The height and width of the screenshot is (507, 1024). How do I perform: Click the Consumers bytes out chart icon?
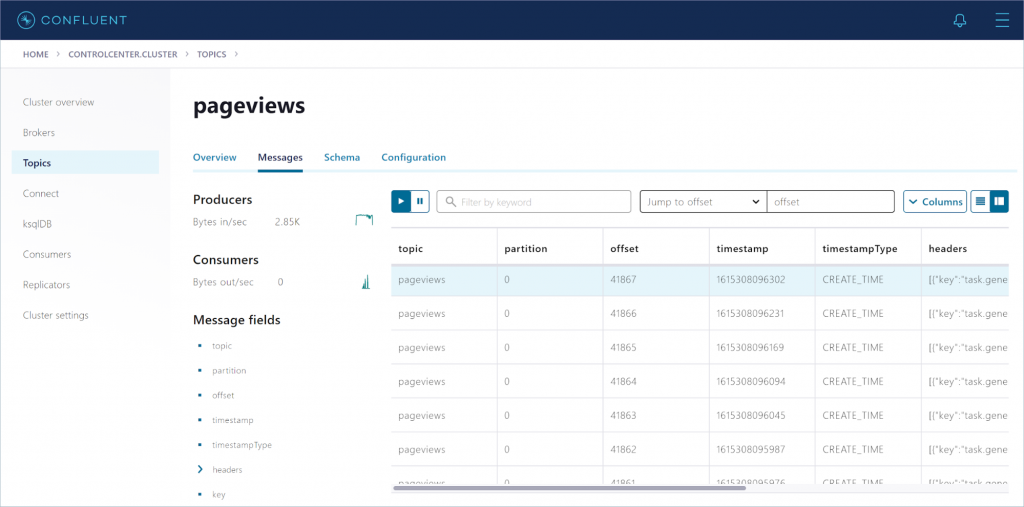(x=365, y=282)
